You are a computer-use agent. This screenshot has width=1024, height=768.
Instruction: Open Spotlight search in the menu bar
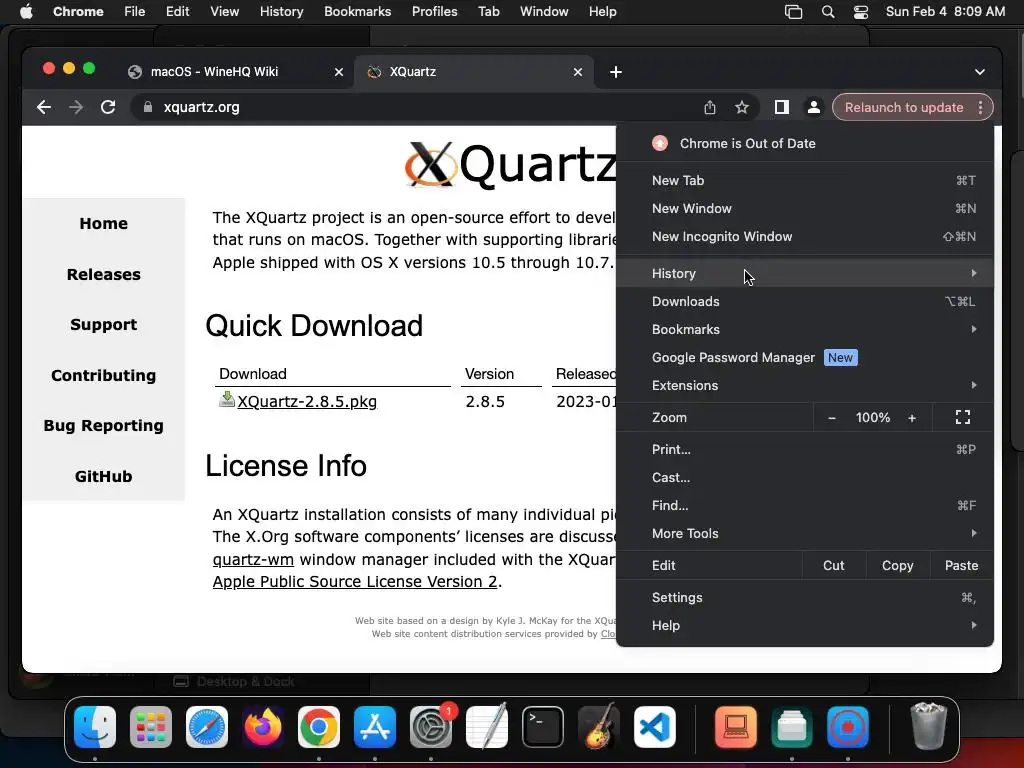[827, 12]
